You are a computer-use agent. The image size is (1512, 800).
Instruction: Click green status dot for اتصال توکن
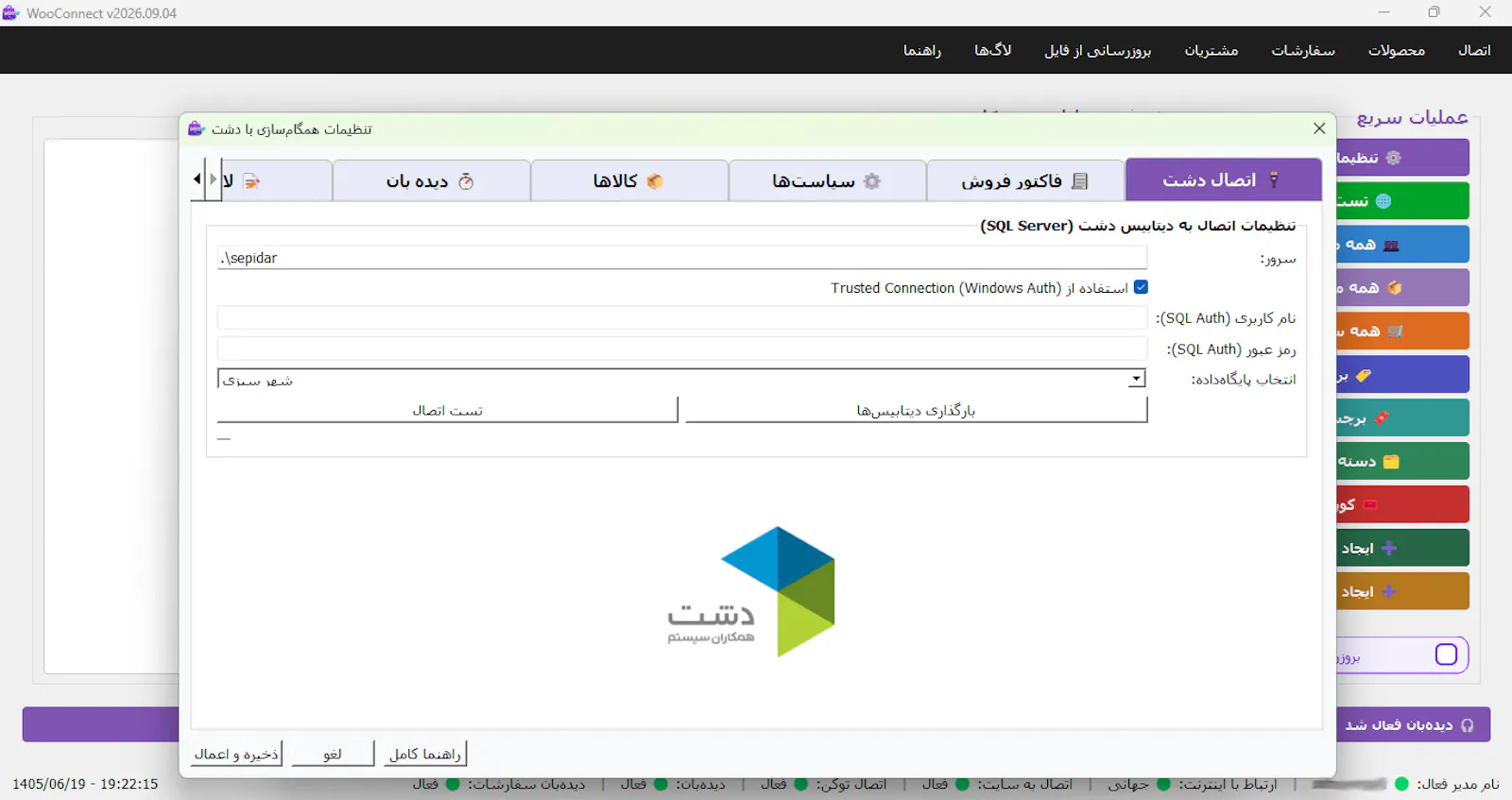[800, 784]
